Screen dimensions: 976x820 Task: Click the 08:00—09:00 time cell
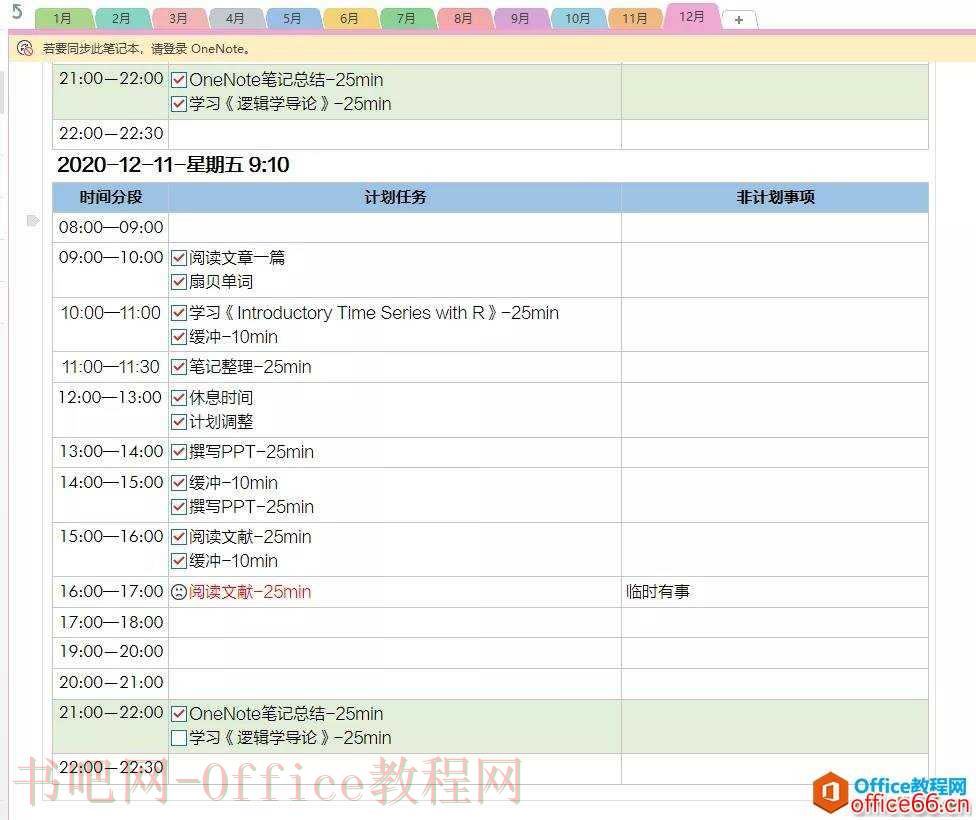(x=111, y=227)
